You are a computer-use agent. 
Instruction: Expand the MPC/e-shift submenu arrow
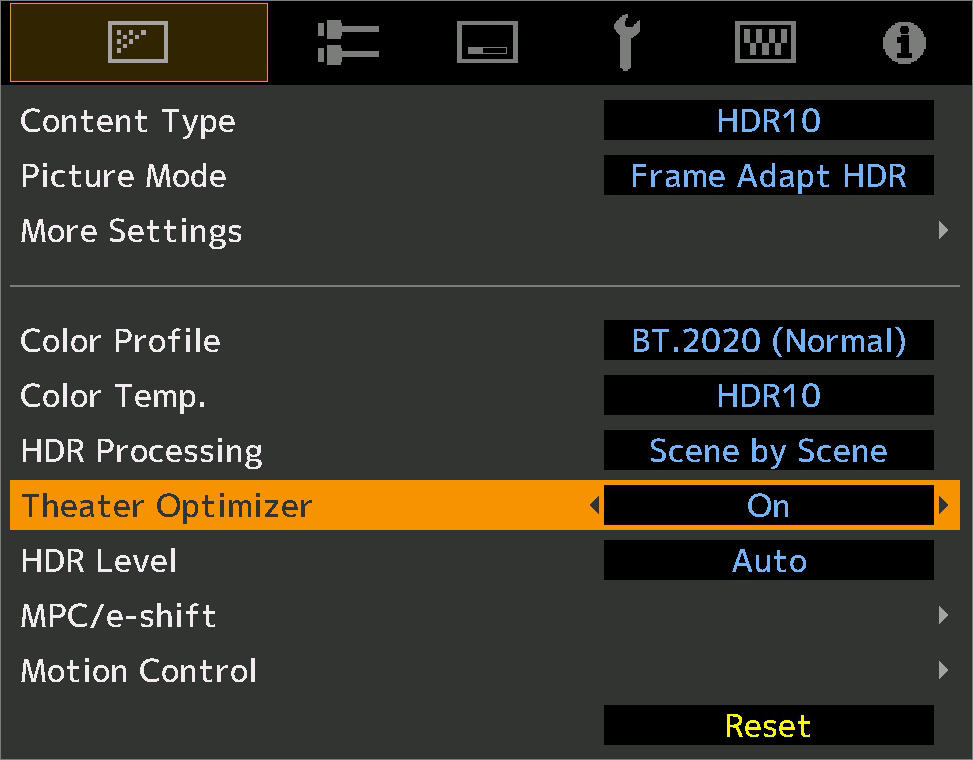click(x=943, y=616)
